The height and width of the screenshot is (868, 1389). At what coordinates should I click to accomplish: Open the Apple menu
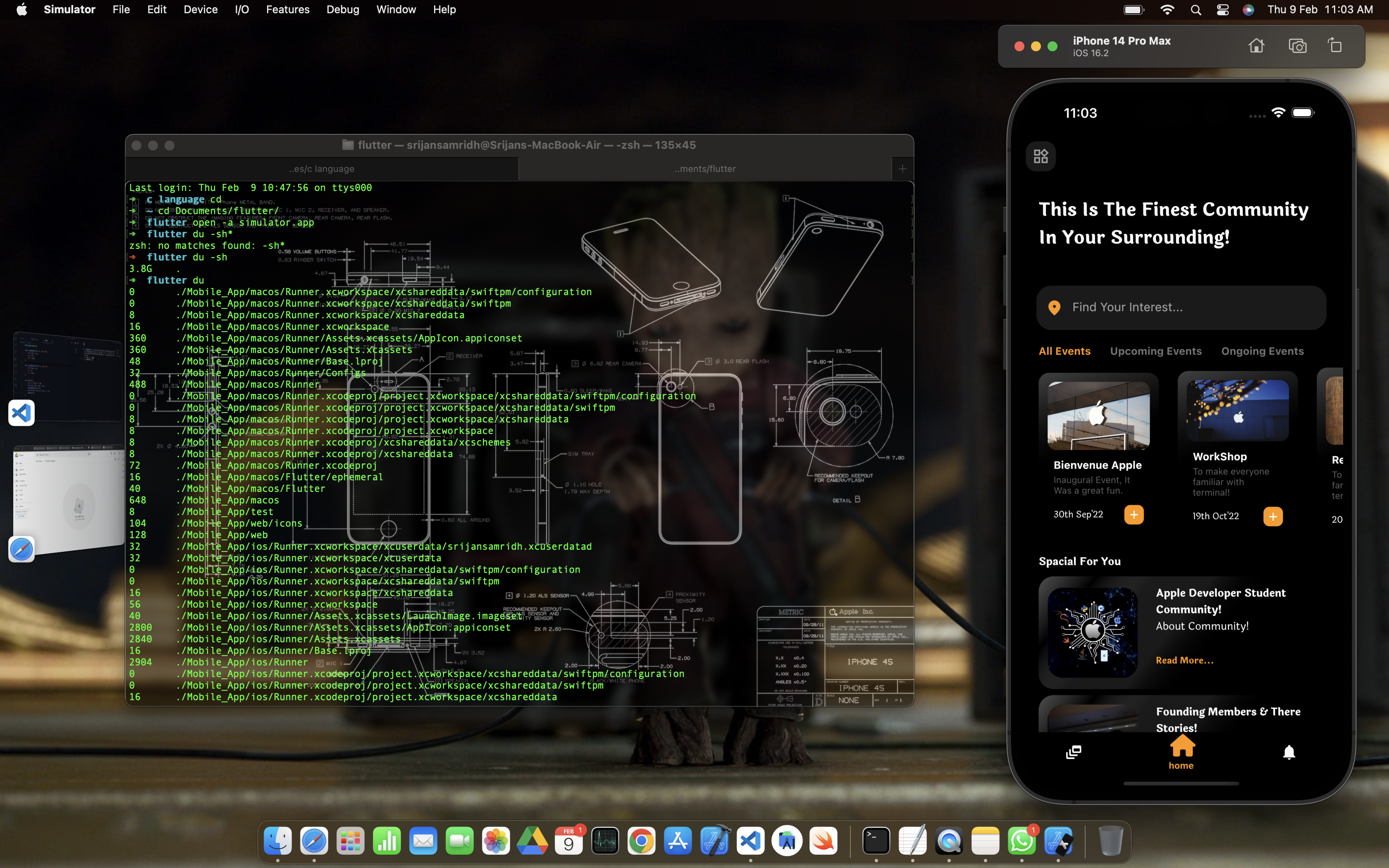click(x=22, y=10)
